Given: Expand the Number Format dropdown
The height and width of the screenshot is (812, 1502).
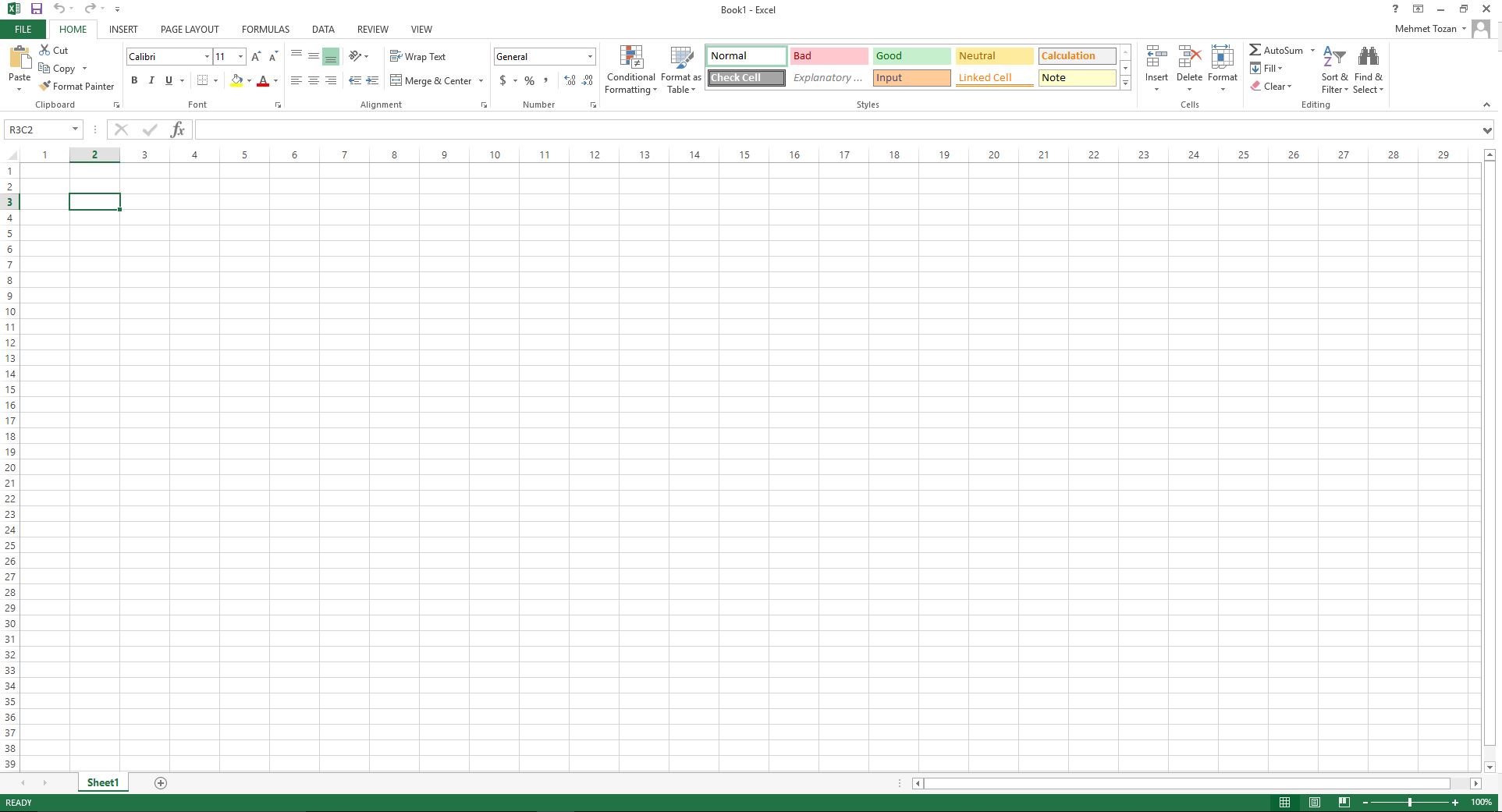Looking at the screenshot, I should pyautogui.click(x=590, y=56).
